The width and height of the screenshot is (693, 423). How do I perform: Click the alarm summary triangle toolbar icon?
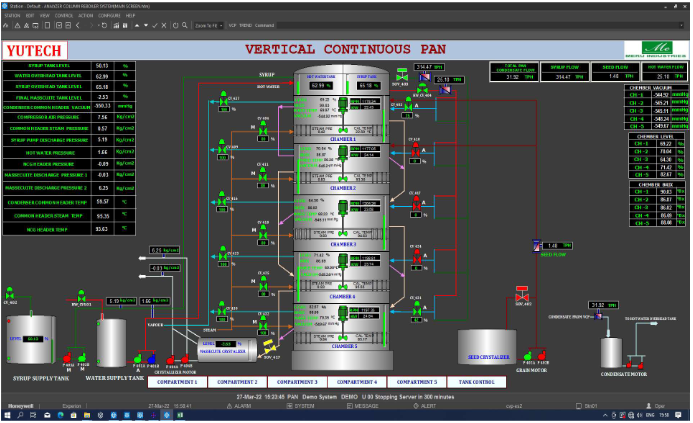click(x=18, y=26)
